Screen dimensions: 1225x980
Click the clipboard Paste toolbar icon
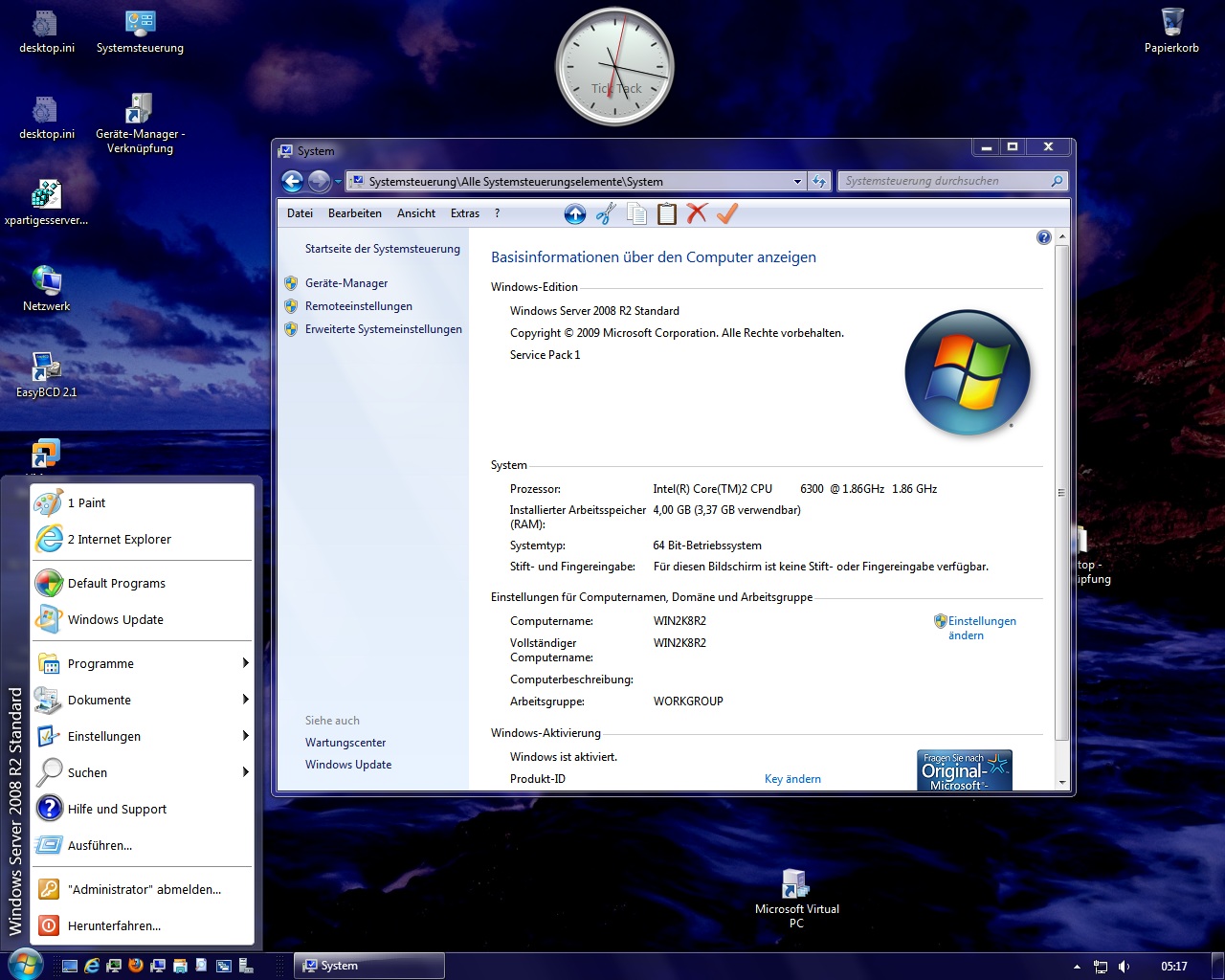tap(667, 213)
